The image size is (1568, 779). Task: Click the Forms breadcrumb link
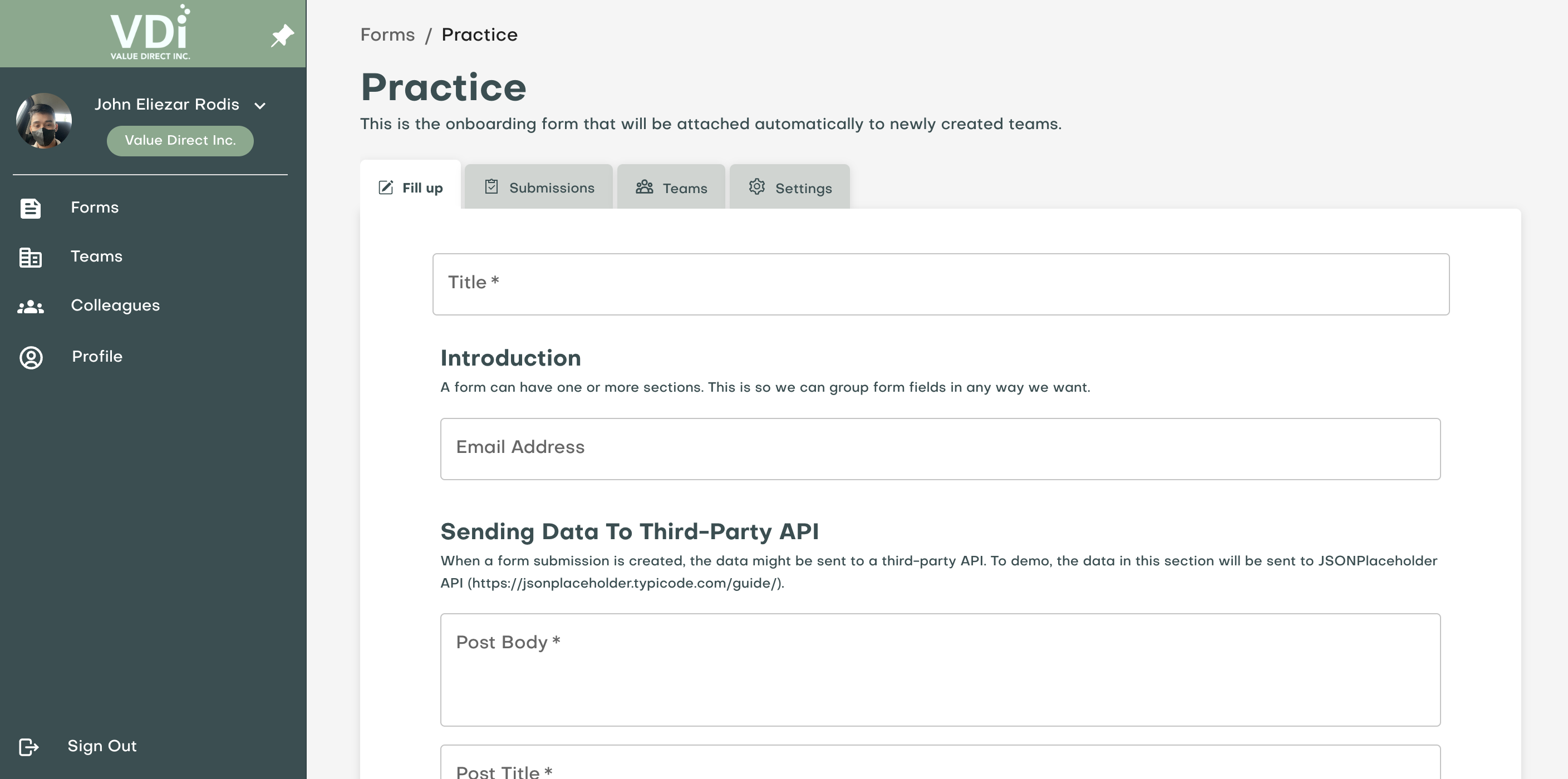[x=387, y=34]
